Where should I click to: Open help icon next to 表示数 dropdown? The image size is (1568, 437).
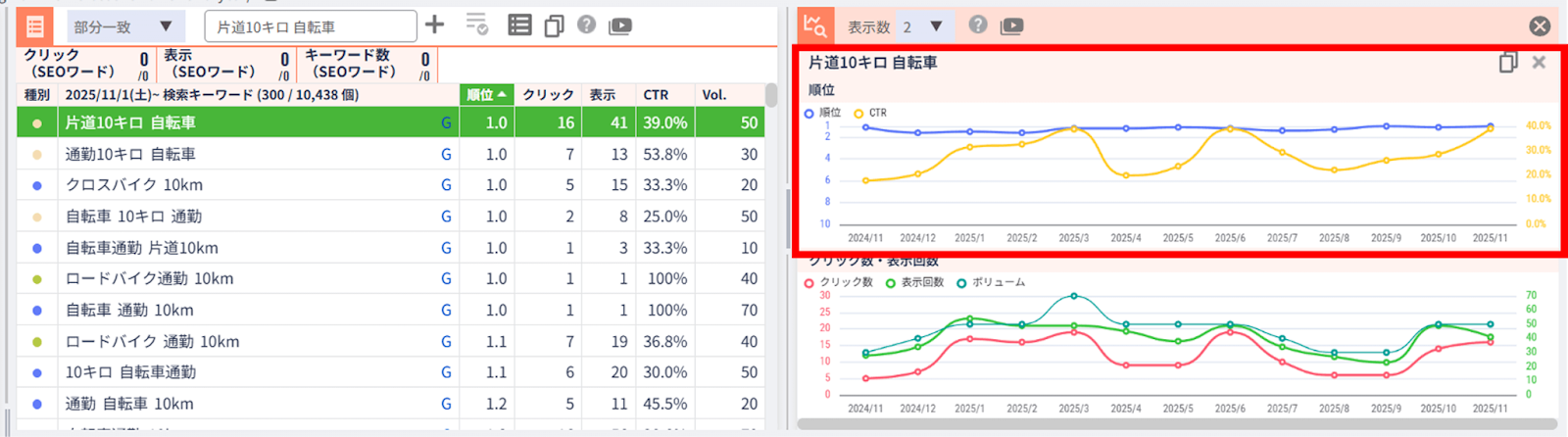(x=978, y=24)
